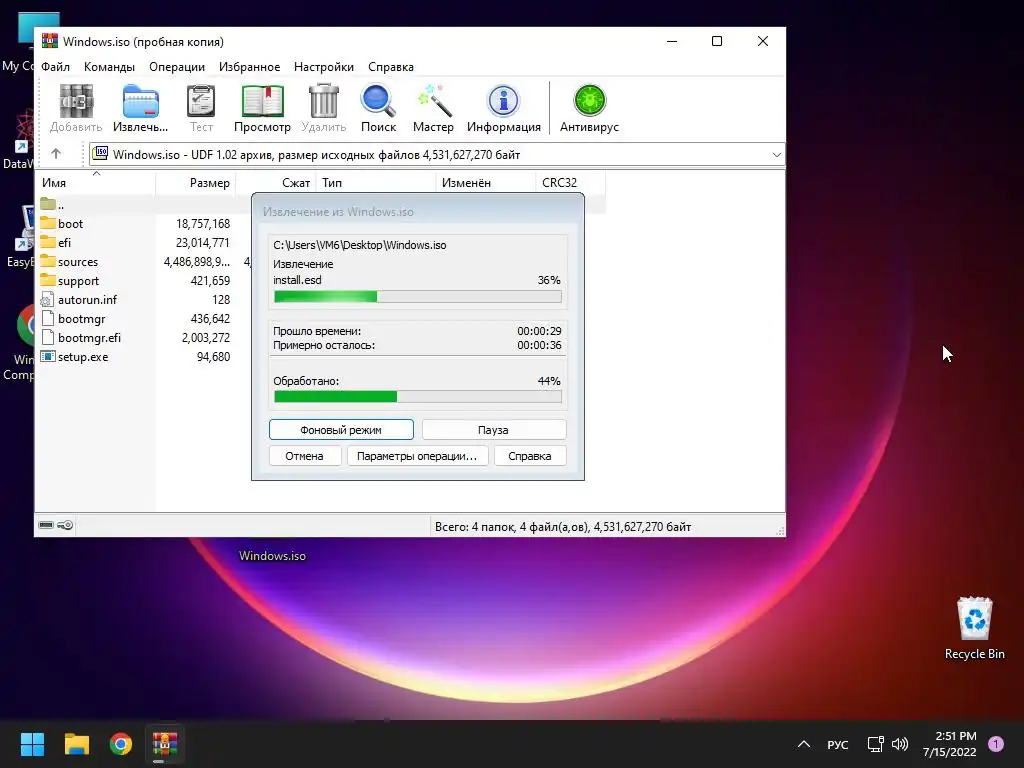Open the Справка menu
Viewport: 1024px width, 768px height.
click(x=391, y=67)
